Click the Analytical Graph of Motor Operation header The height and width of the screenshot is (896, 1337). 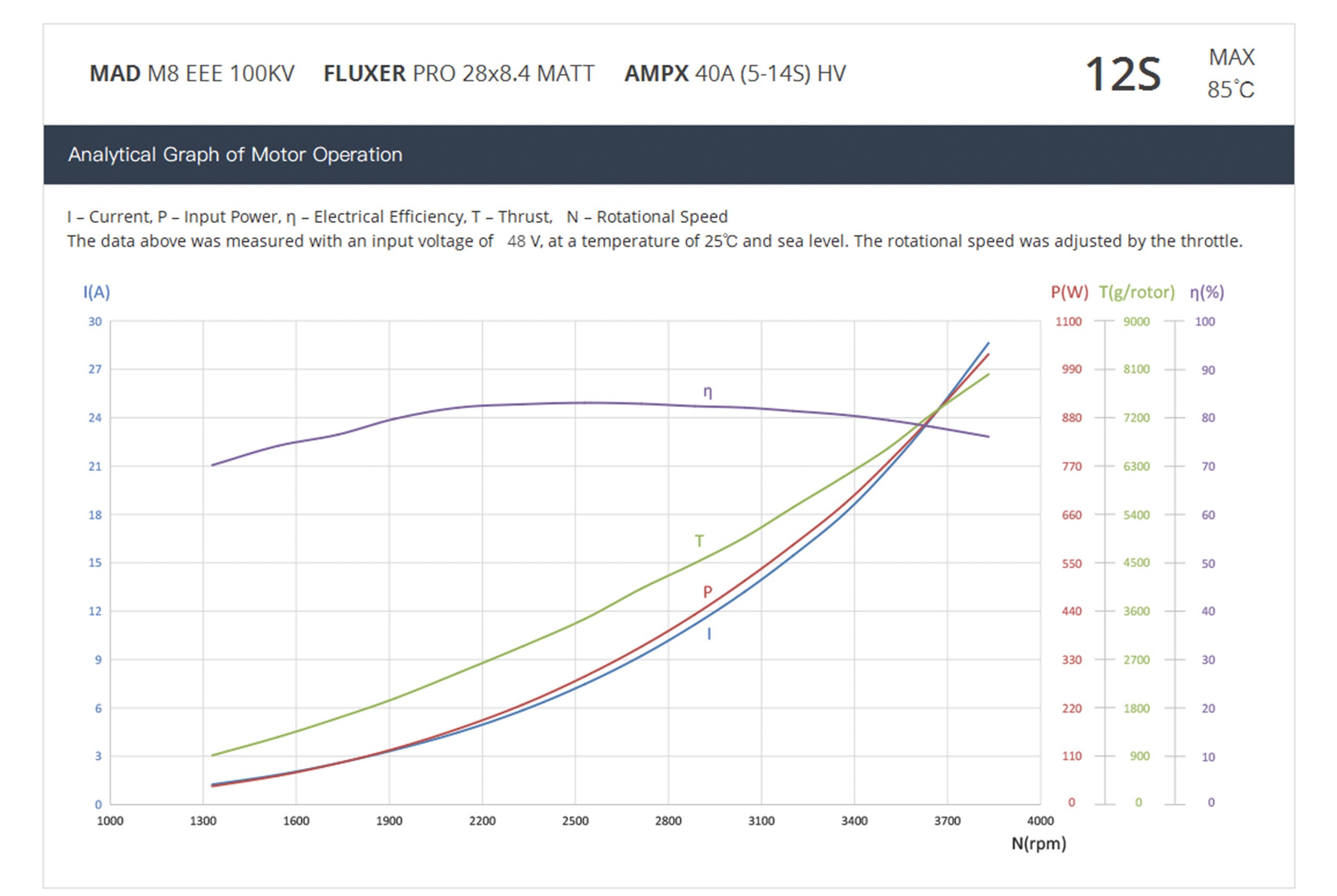pyautogui.click(x=235, y=155)
